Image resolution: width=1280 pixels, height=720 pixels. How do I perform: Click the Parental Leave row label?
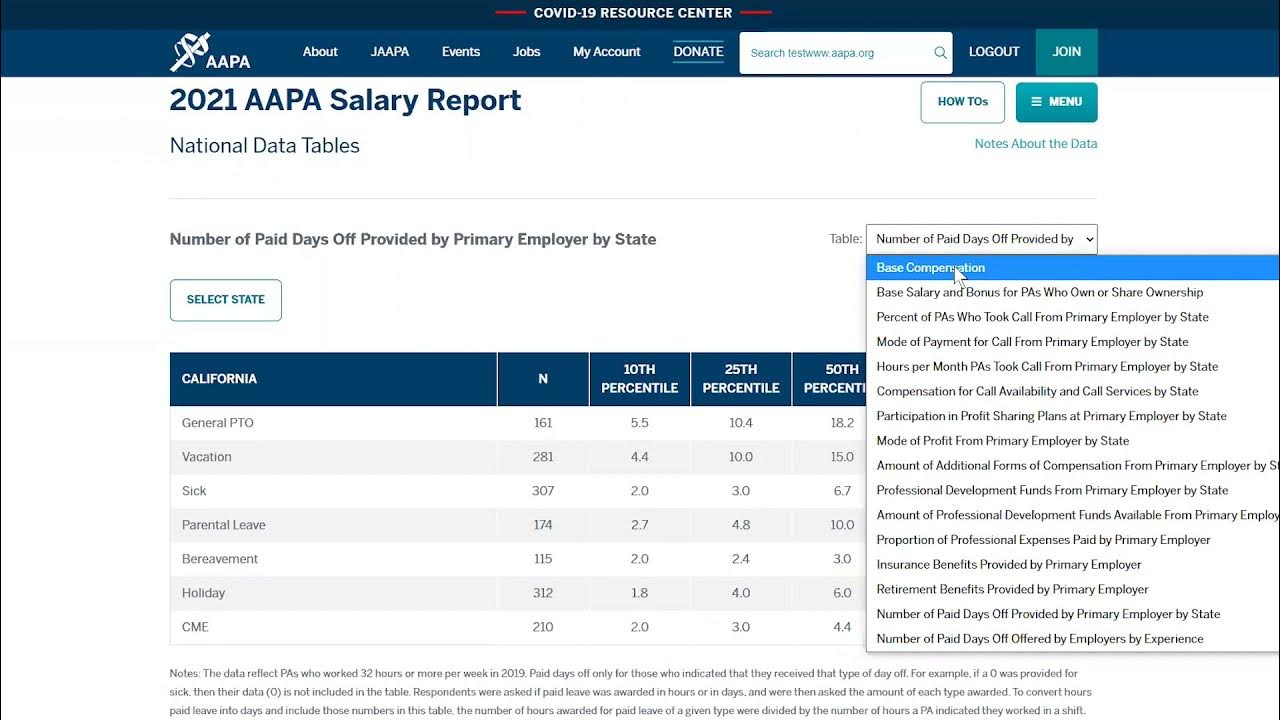[x=224, y=525]
